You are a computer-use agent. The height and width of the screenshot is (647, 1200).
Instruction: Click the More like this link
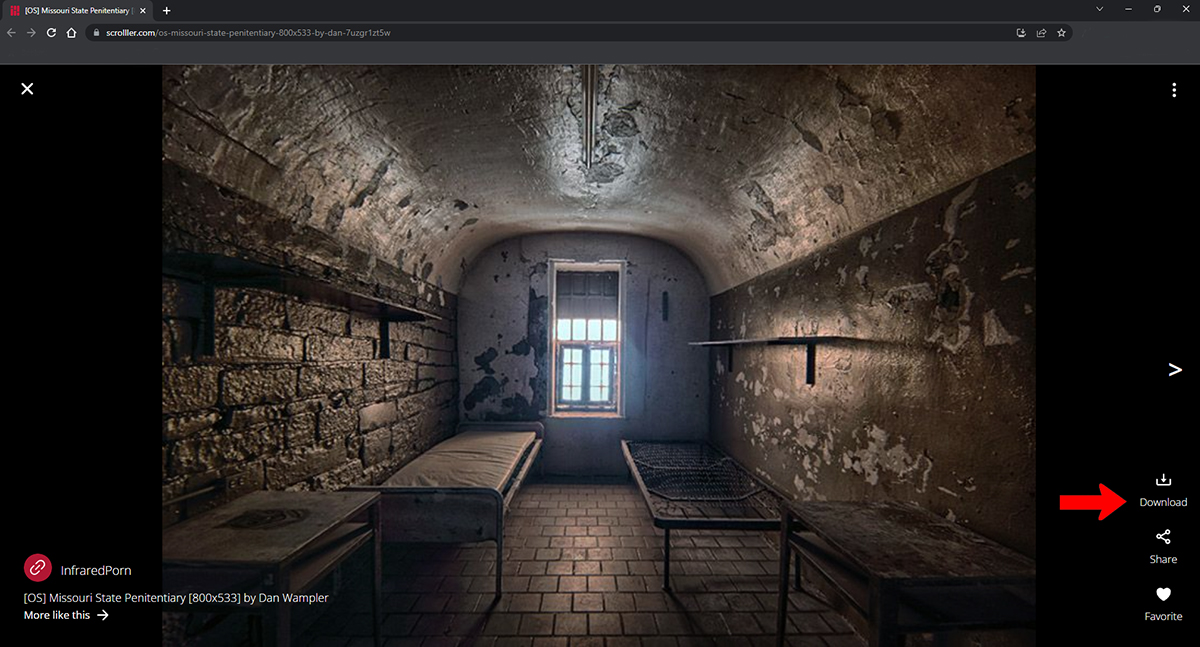tap(57, 615)
